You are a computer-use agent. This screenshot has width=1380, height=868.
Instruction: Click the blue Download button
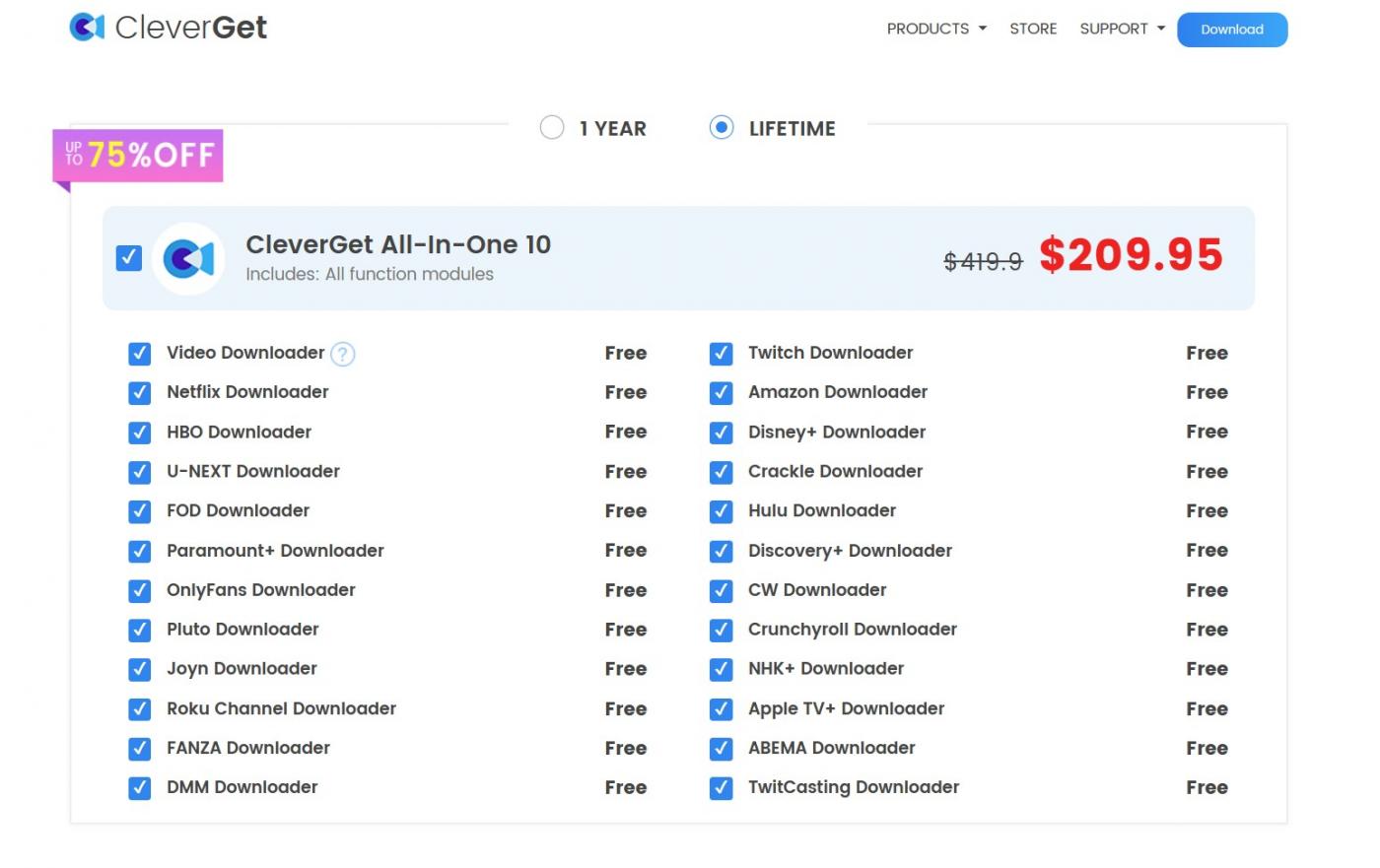(1232, 30)
